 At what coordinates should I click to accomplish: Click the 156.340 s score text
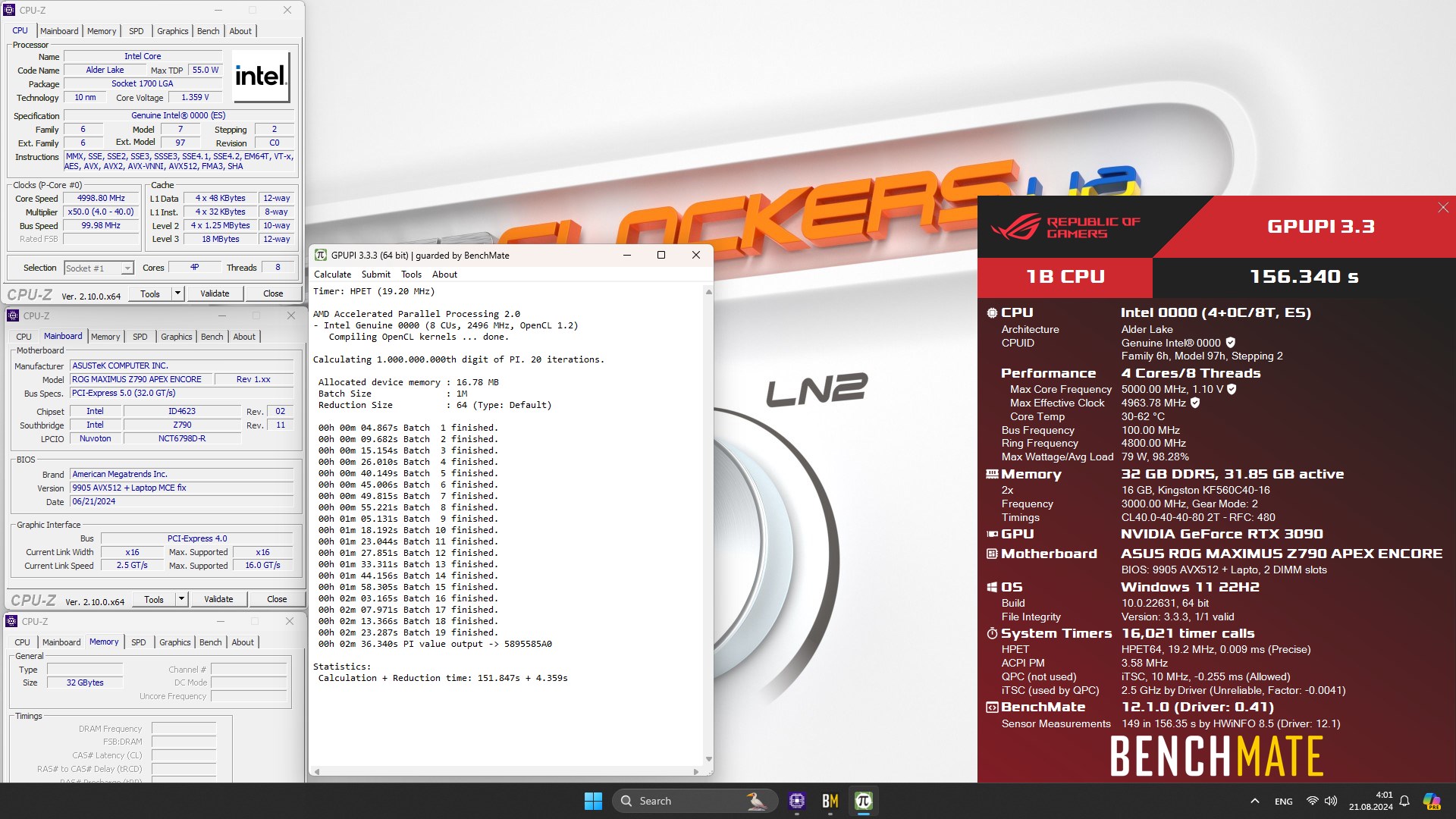click(1304, 277)
